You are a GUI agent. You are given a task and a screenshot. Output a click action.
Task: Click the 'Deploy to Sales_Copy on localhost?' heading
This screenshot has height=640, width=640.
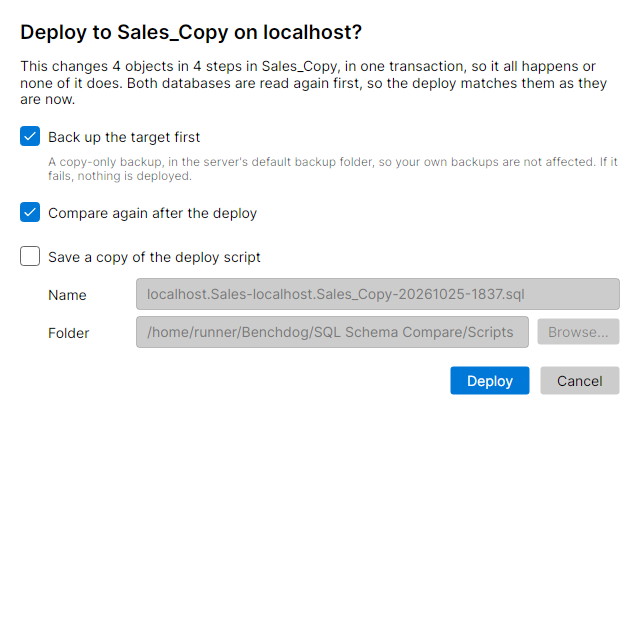[x=191, y=33]
